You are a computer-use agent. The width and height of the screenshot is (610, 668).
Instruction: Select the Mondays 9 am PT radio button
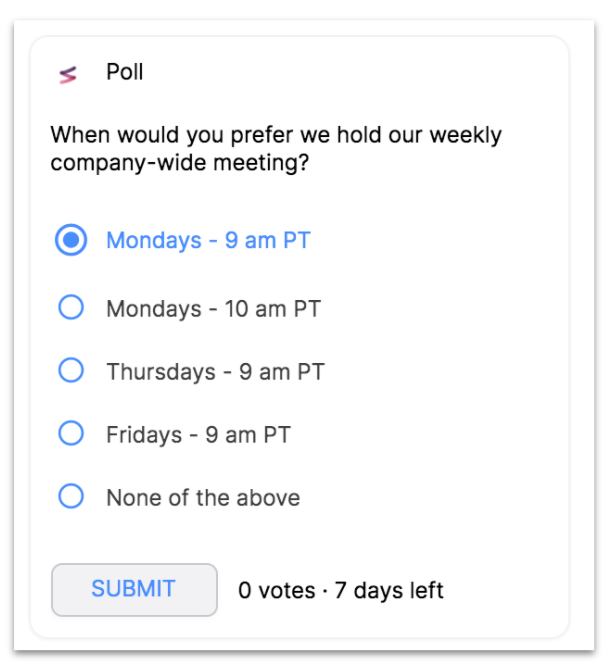point(71,240)
